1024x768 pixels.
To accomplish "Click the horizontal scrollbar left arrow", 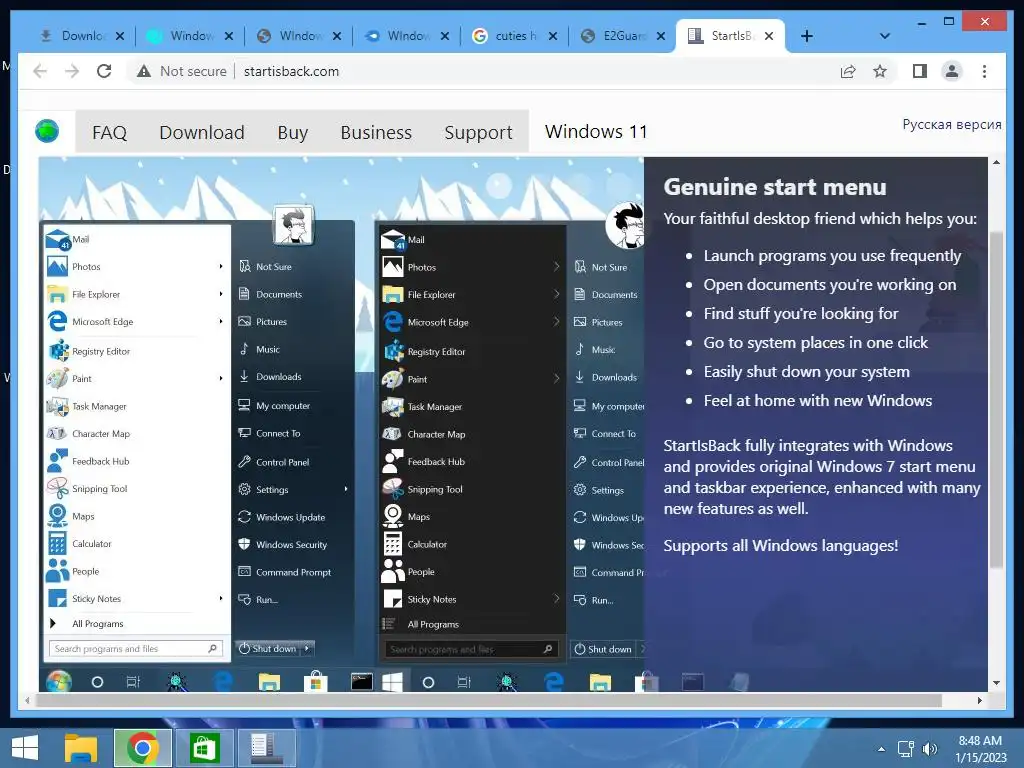I will (x=27, y=701).
